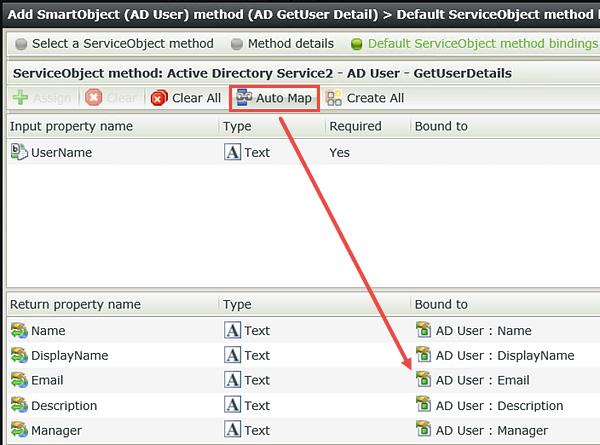
Task: Click the Text type icon in Manager row
Action: pos(232,430)
